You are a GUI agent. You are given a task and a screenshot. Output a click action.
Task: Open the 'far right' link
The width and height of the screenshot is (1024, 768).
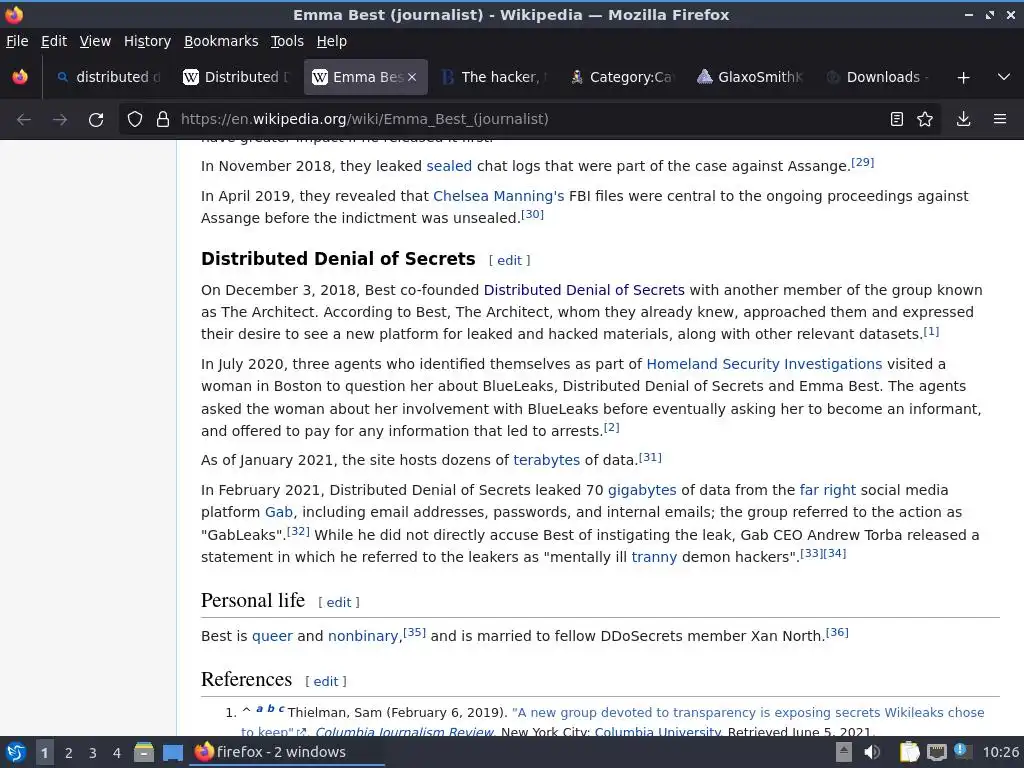pyautogui.click(x=827, y=490)
